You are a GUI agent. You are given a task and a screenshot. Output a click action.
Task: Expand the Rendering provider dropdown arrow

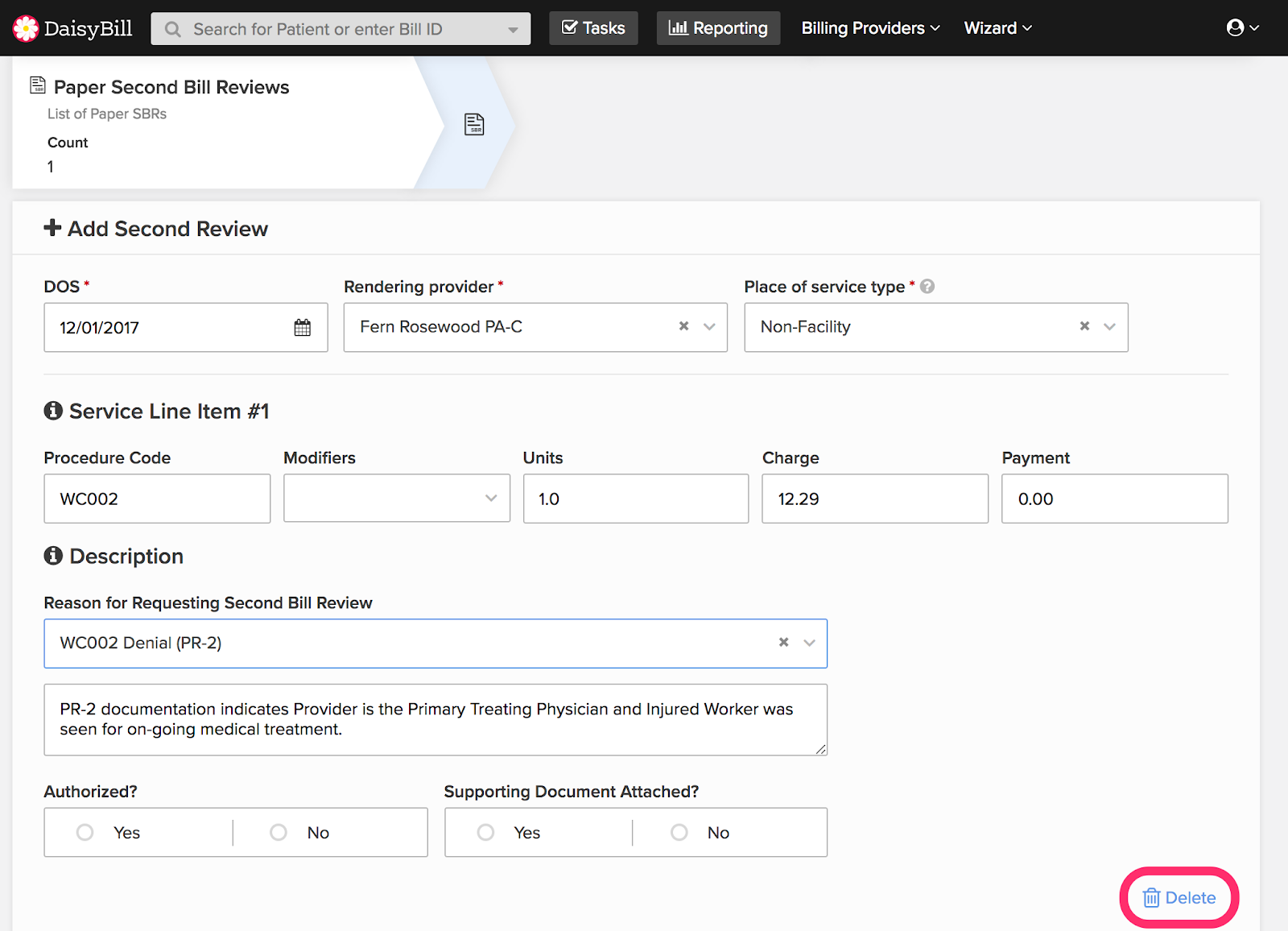pos(709,326)
